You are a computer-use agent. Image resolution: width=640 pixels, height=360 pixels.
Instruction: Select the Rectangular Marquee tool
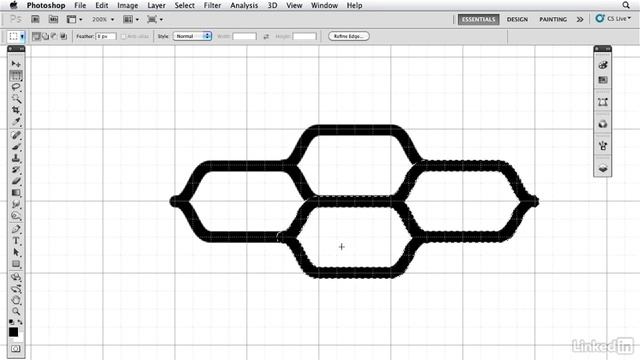[16, 76]
